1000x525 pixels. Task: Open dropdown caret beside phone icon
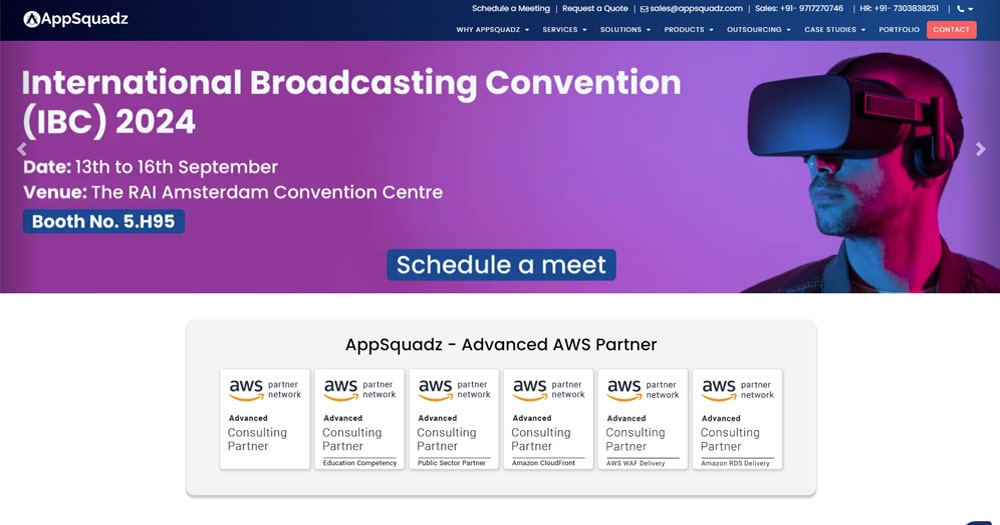pyautogui.click(x=971, y=9)
